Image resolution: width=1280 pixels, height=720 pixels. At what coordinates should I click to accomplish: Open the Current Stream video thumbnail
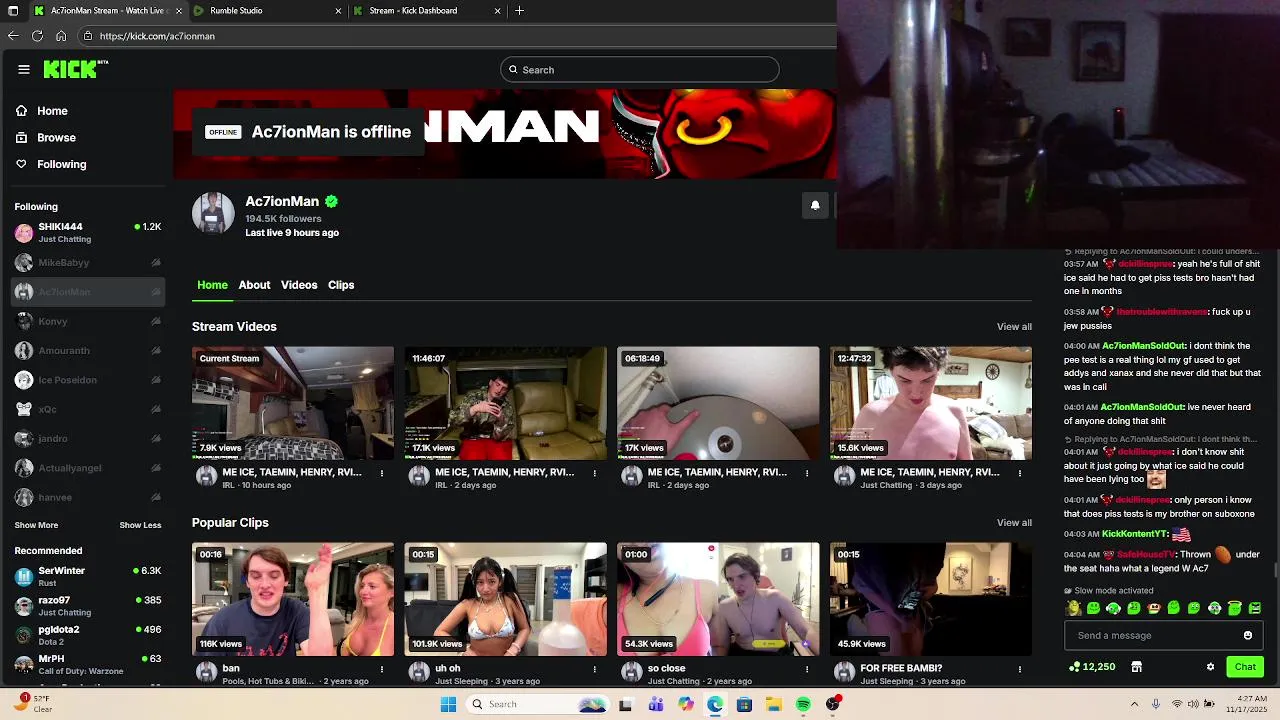[x=293, y=403]
